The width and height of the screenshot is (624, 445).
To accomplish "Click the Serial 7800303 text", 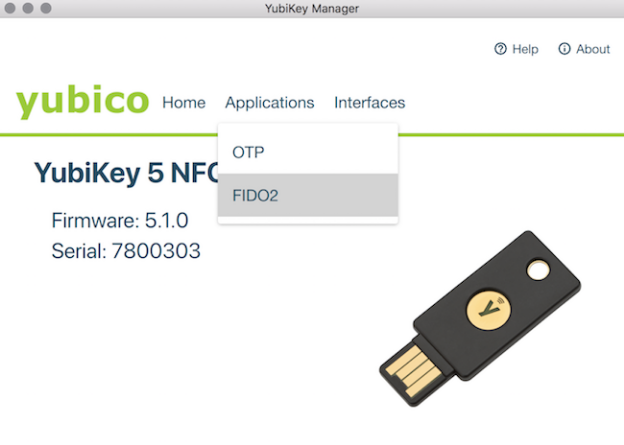I will pos(126,250).
